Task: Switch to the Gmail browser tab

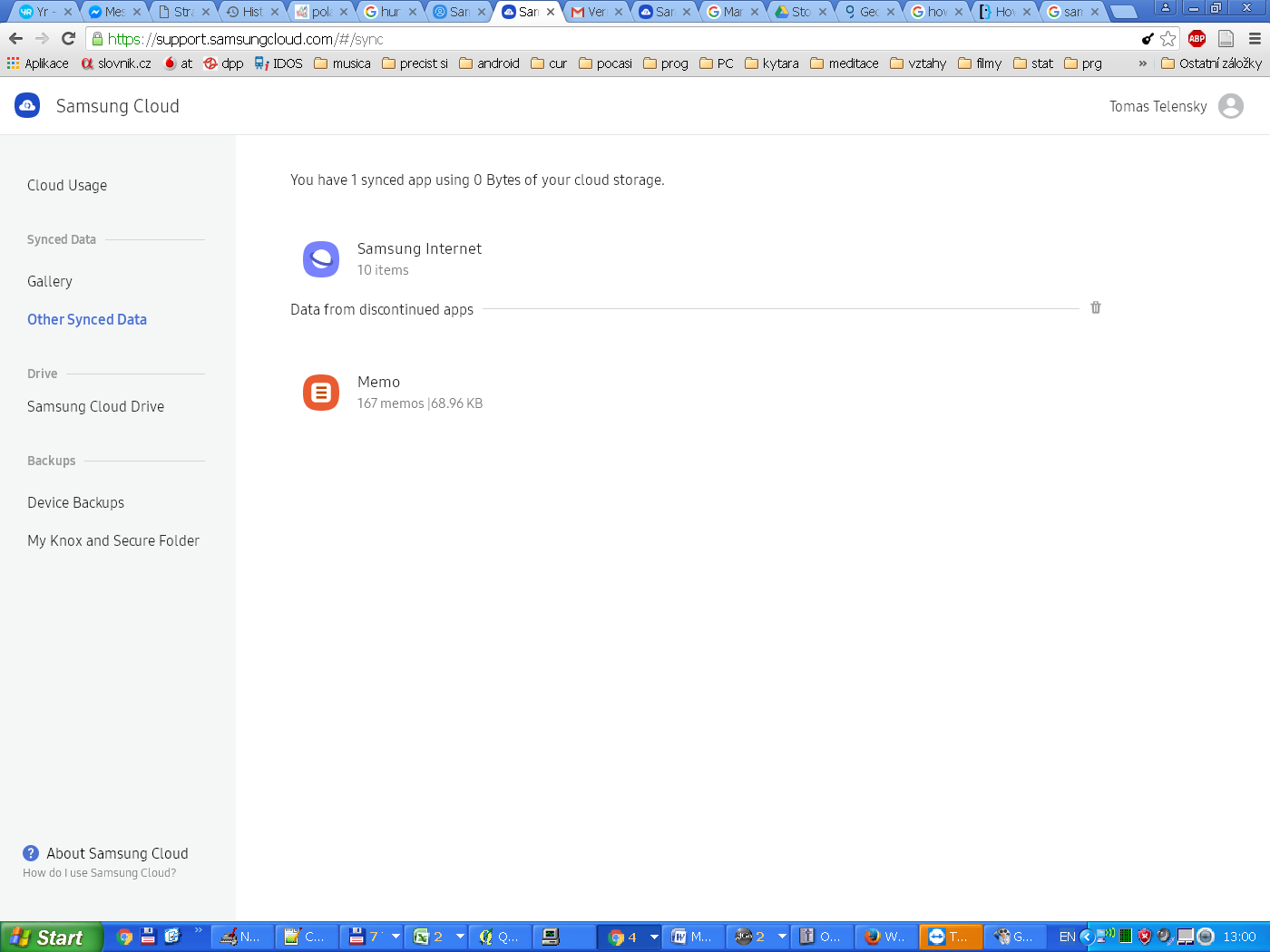Action: pyautogui.click(x=595, y=12)
